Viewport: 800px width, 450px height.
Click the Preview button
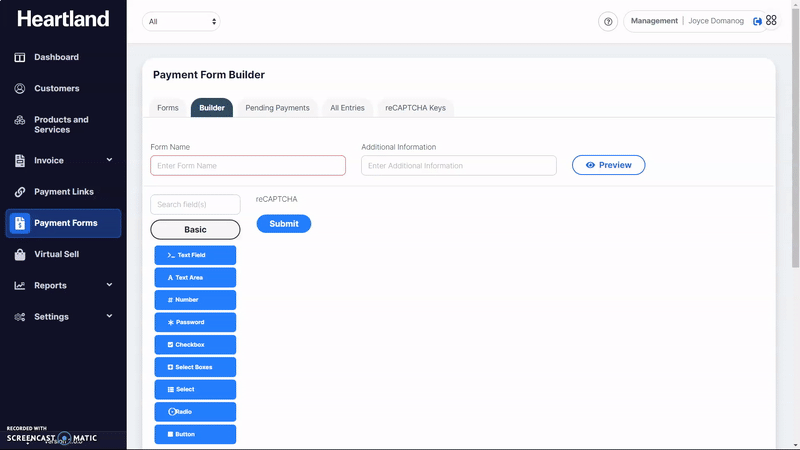(x=608, y=165)
